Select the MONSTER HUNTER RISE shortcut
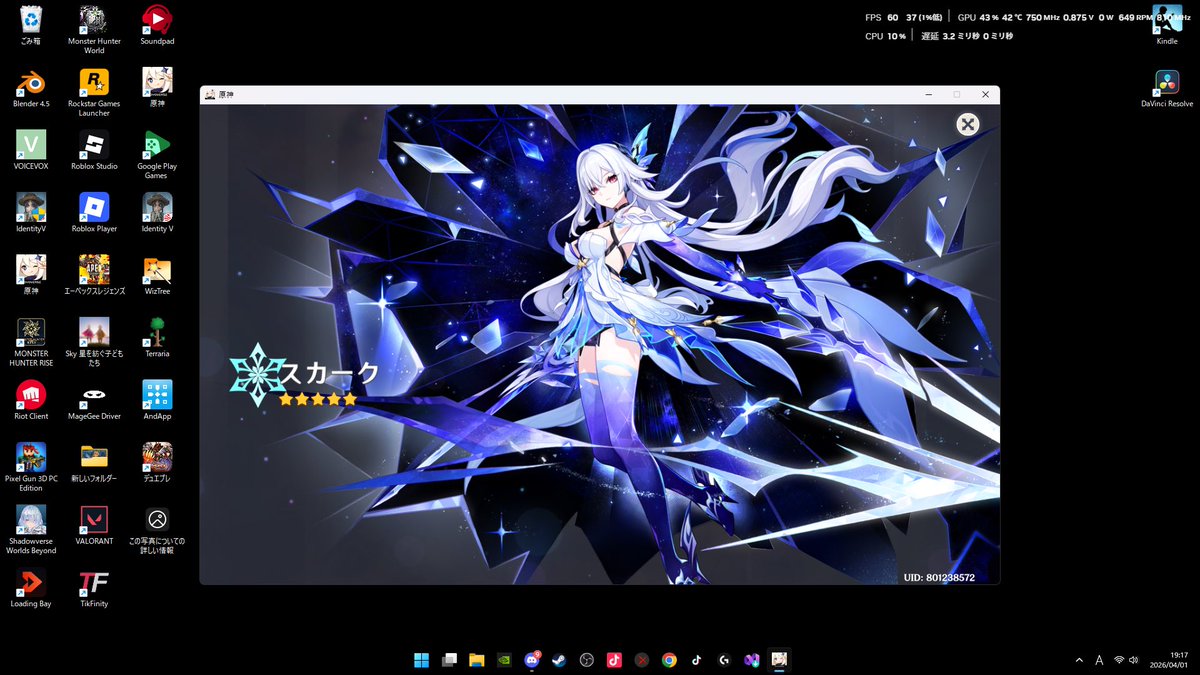Image resolution: width=1200 pixels, height=675 pixels. [x=31, y=342]
